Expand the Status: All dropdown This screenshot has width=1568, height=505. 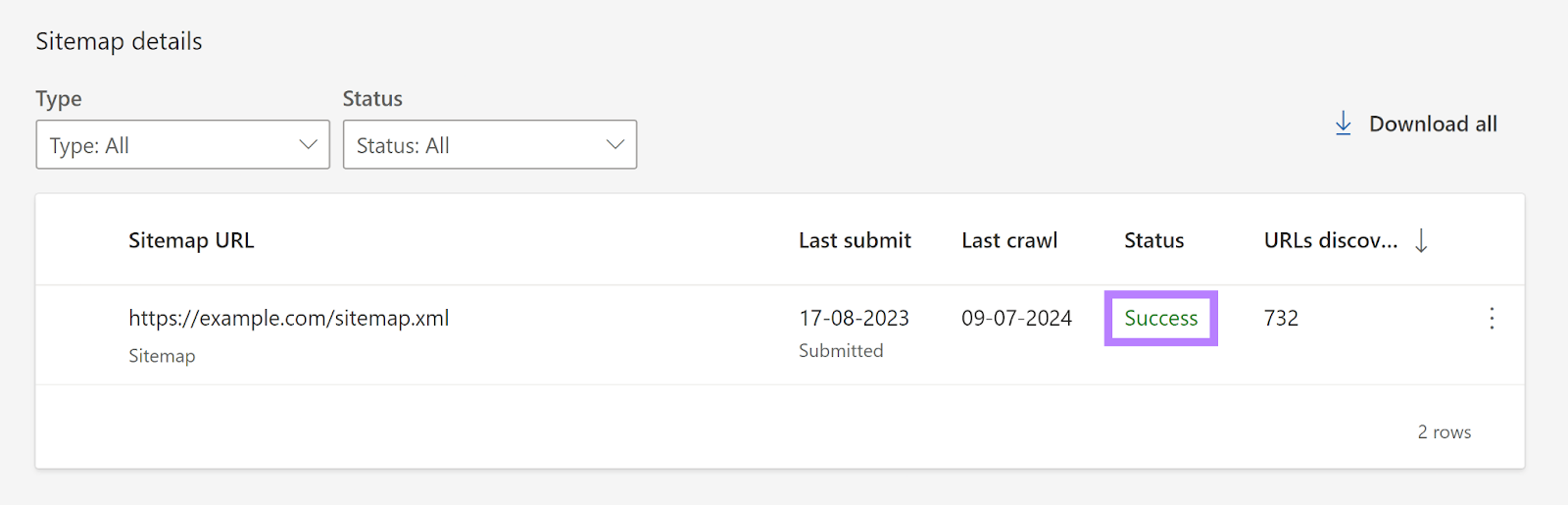pos(489,145)
